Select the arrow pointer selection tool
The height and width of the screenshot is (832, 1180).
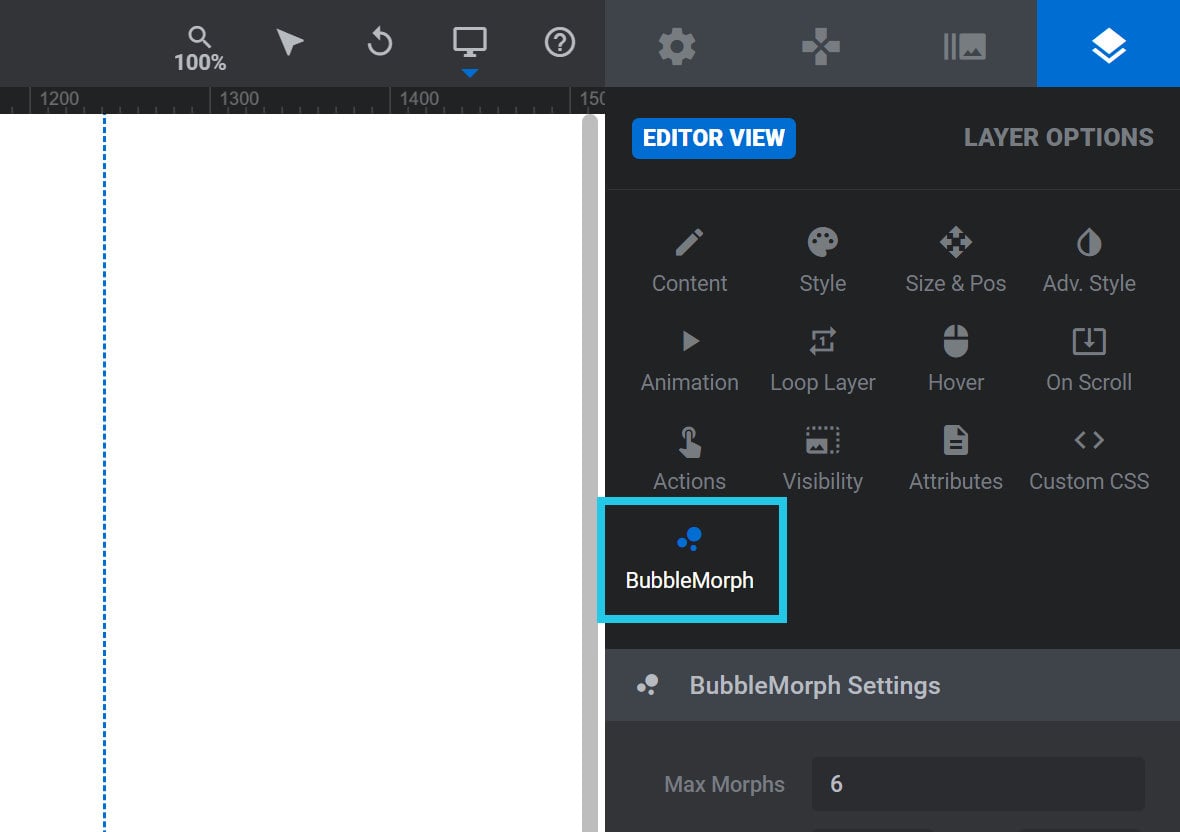tap(289, 42)
